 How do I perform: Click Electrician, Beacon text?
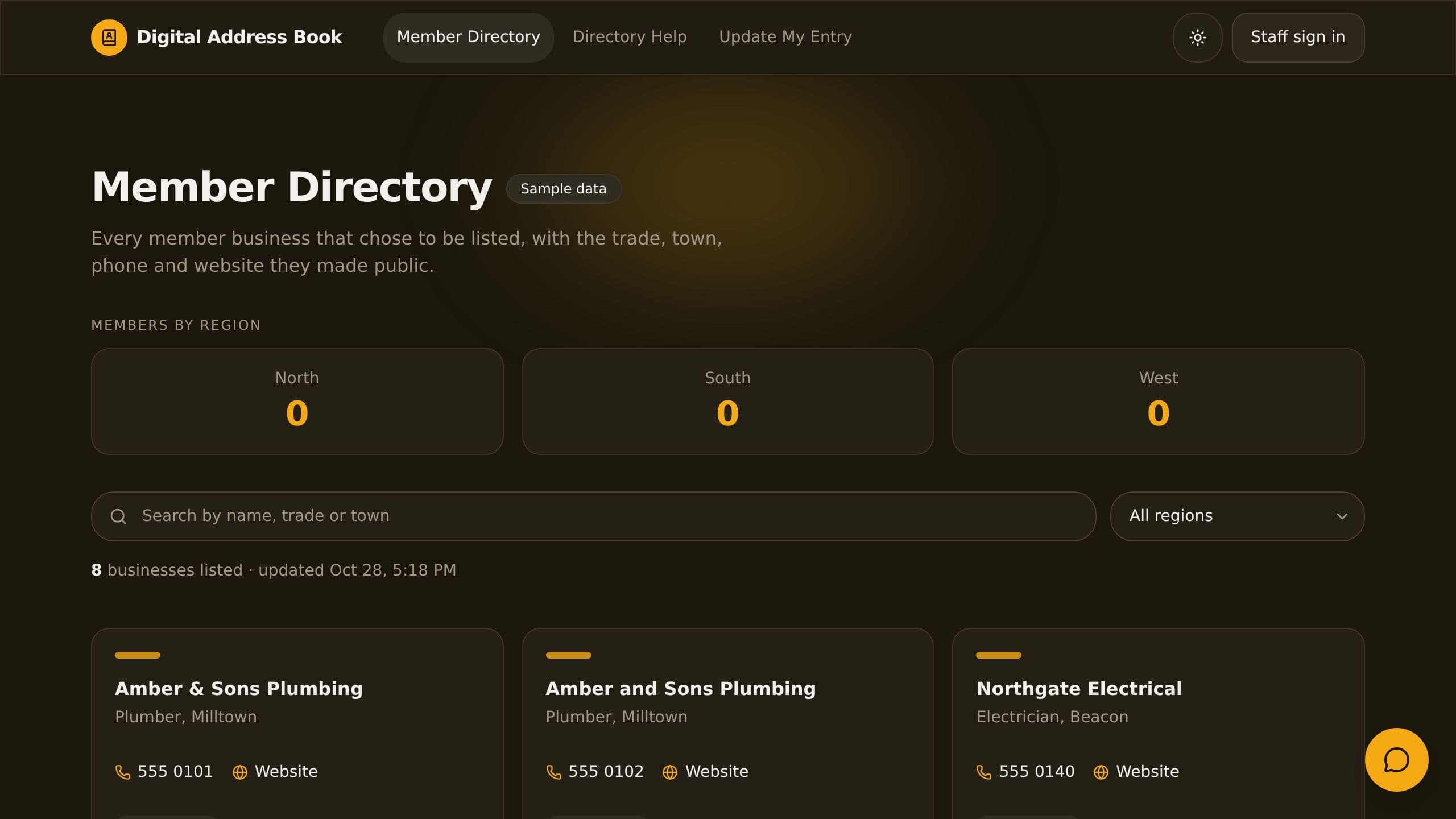click(1052, 717)
